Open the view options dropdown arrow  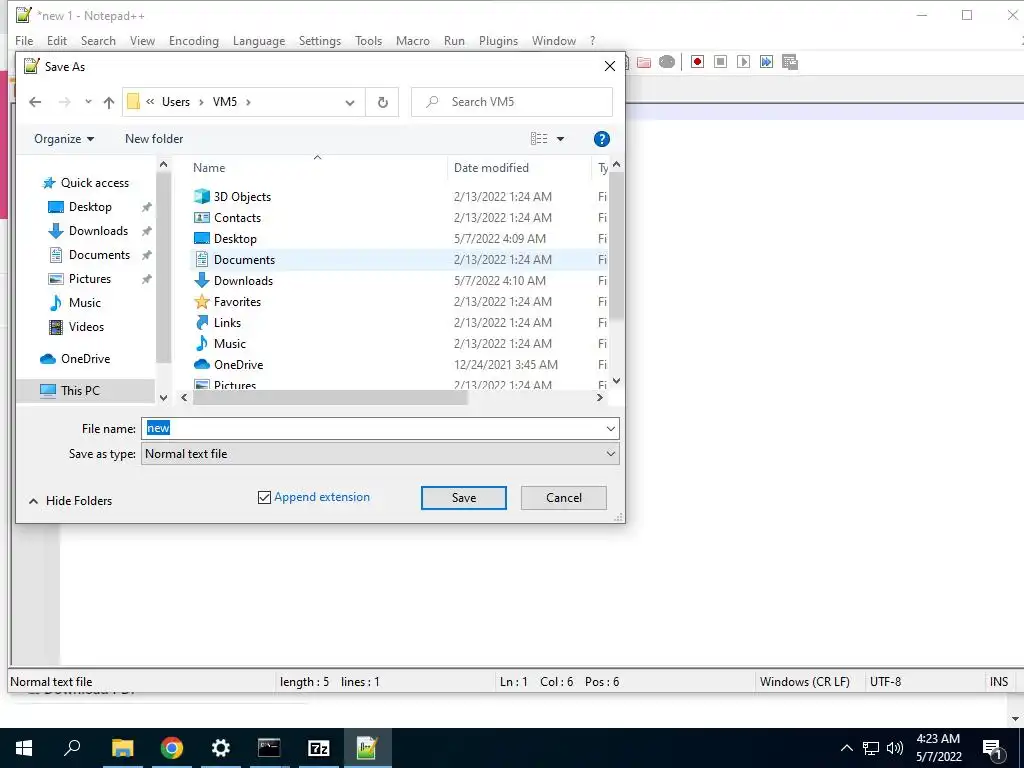560,139
